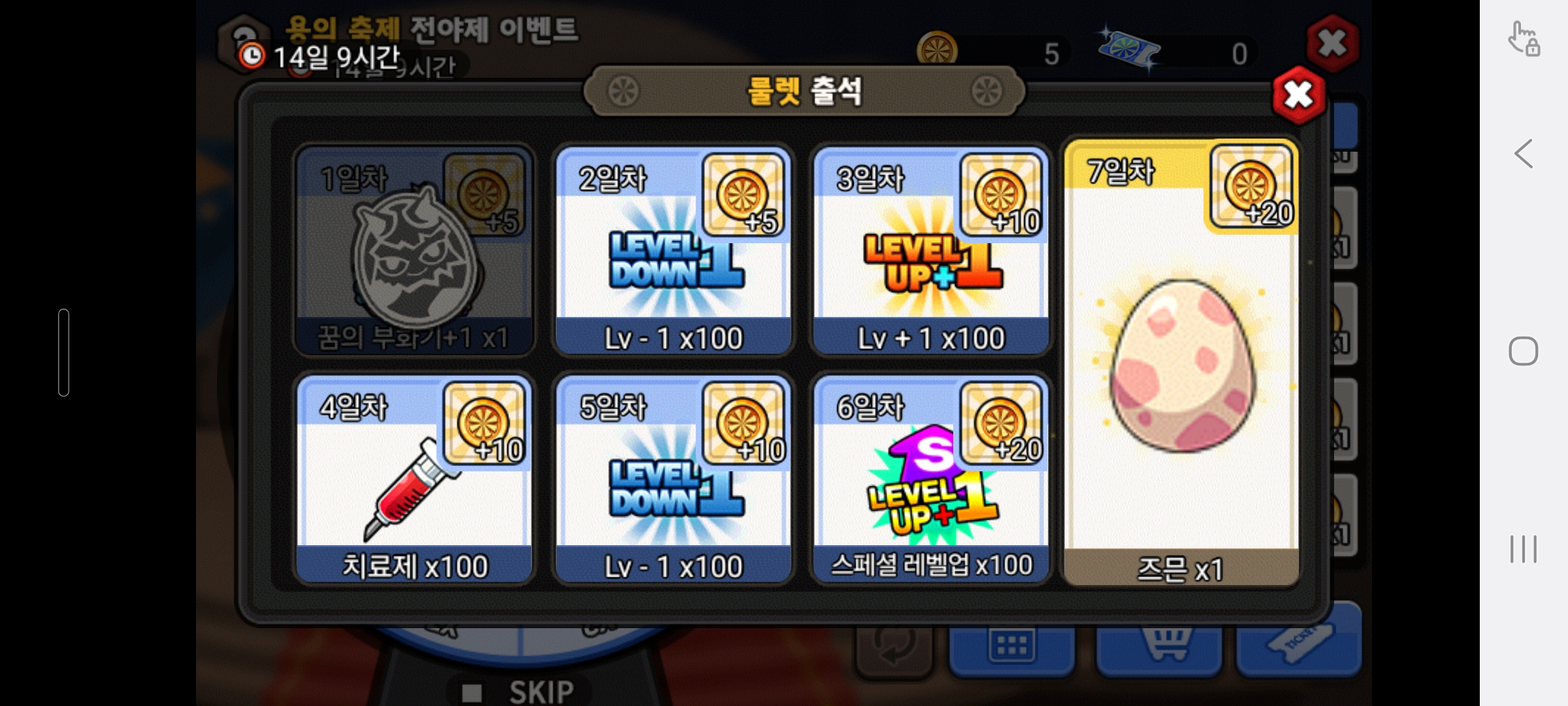Choose the 4일차 syringe 치료제 reward
The width and height of the screenshot is (1568, 706).
pyautogui.click(x=414, y=479)
